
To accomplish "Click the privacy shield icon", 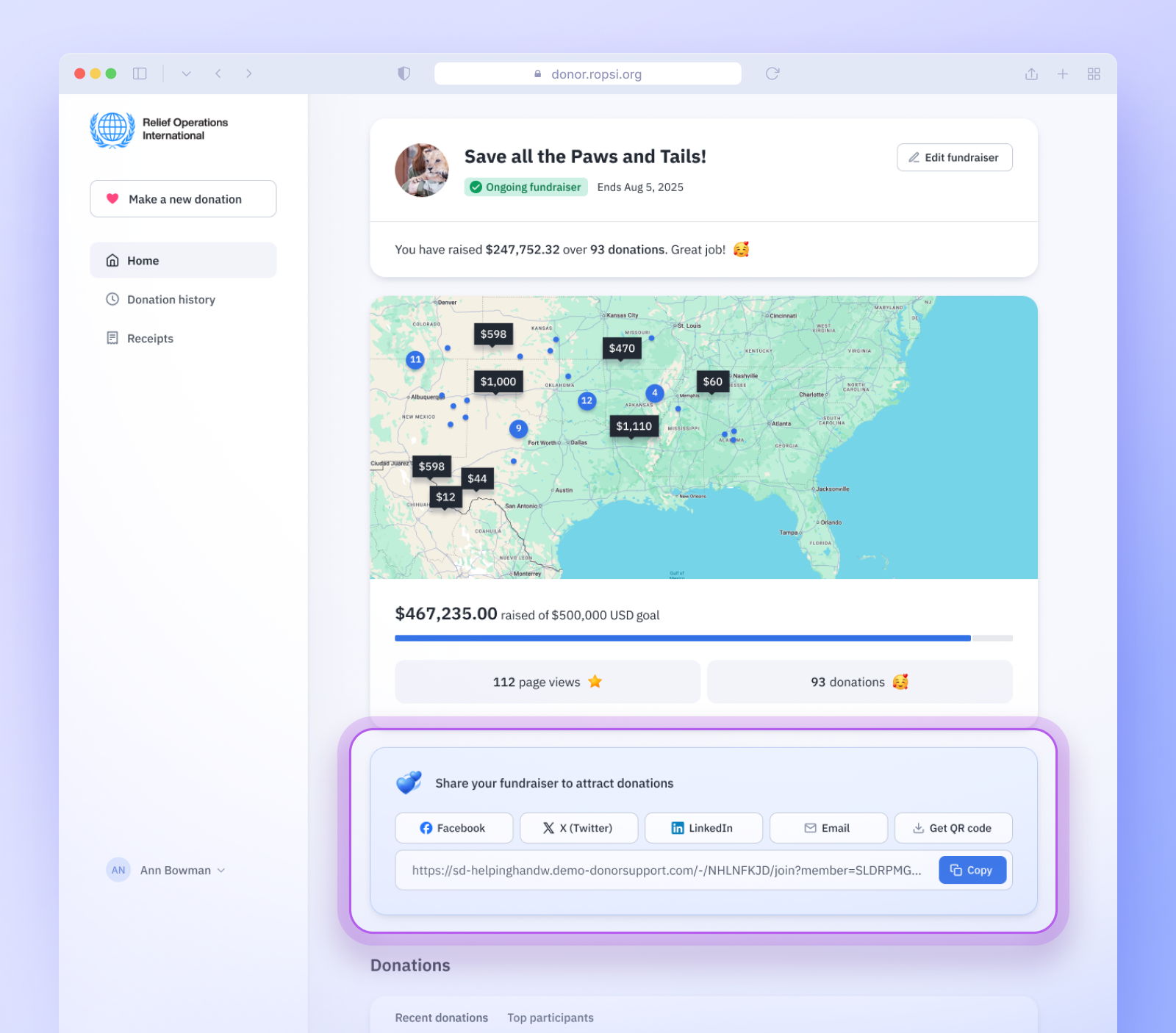I will (x=404, y=73).
